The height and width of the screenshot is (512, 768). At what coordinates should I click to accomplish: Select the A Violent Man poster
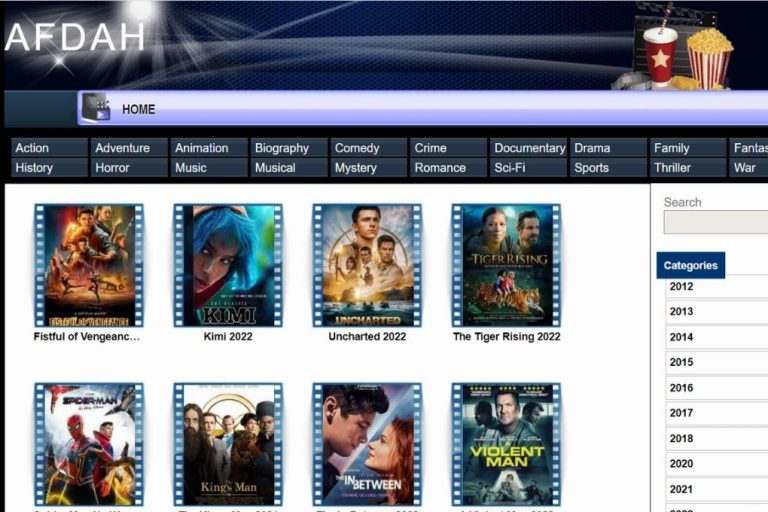coord(506,443)
